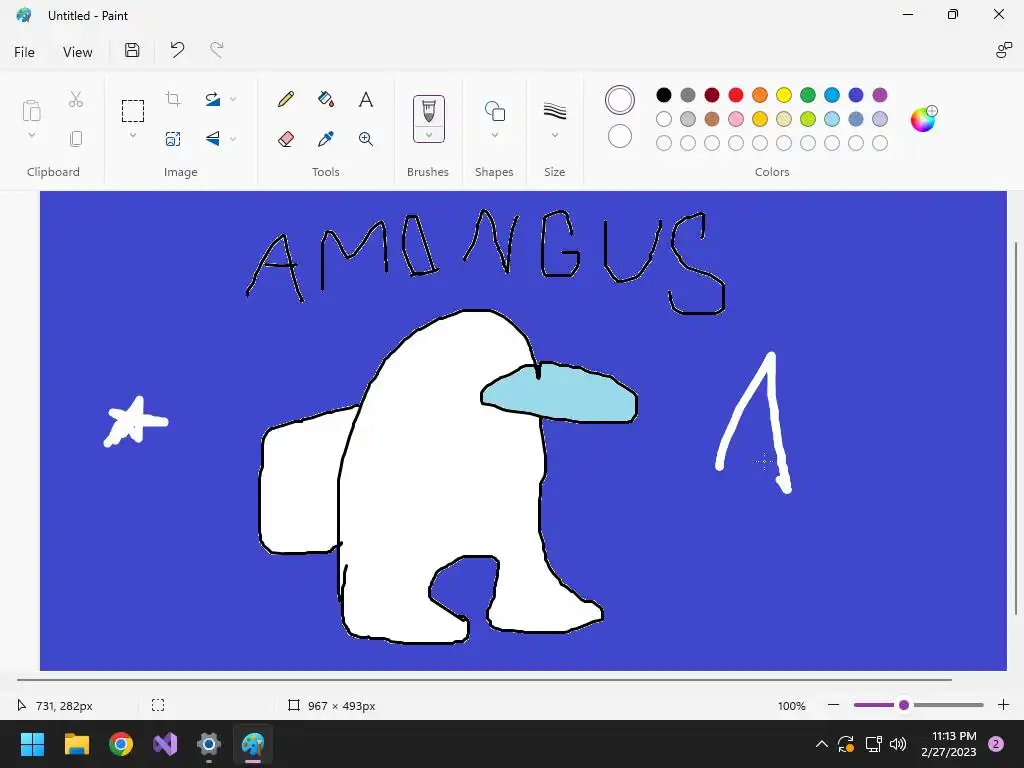Click the 100% zoom level text

[792, 705]
